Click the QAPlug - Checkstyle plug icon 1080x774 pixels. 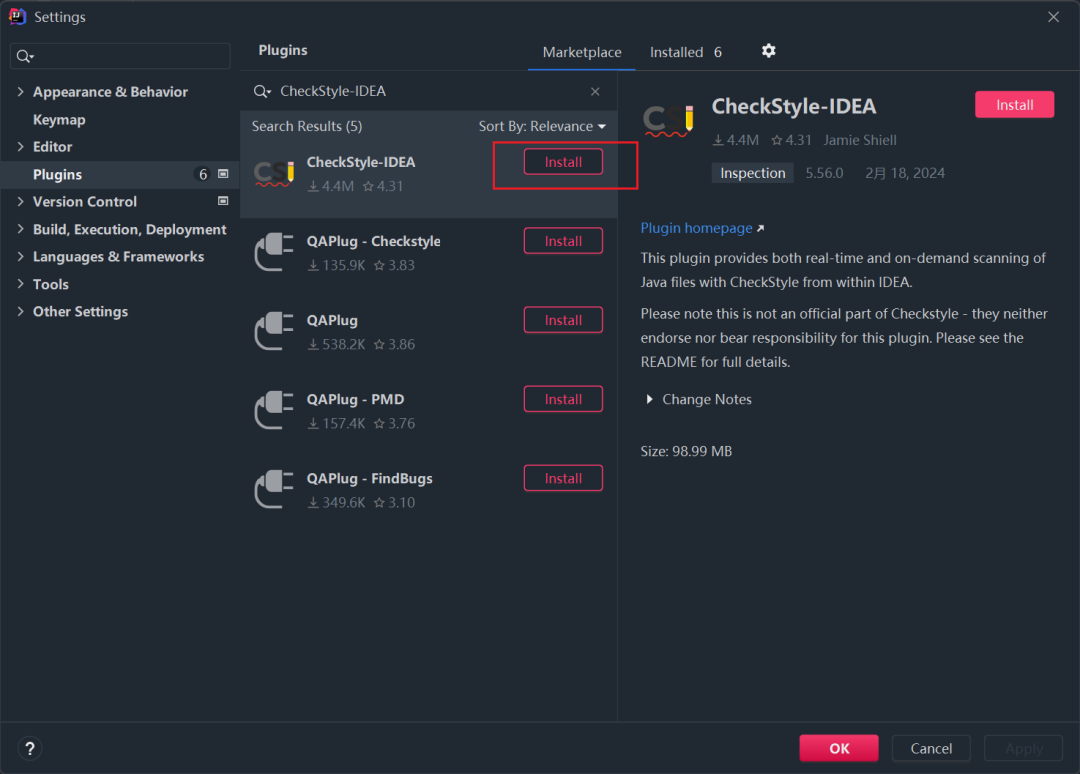274,252
